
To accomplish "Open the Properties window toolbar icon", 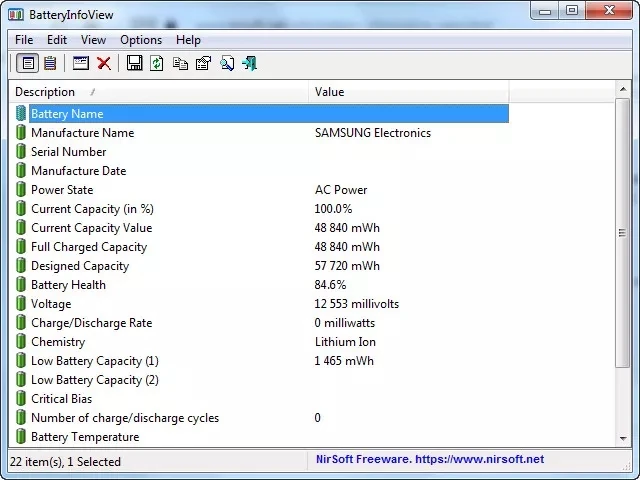I will click(81, 63).
